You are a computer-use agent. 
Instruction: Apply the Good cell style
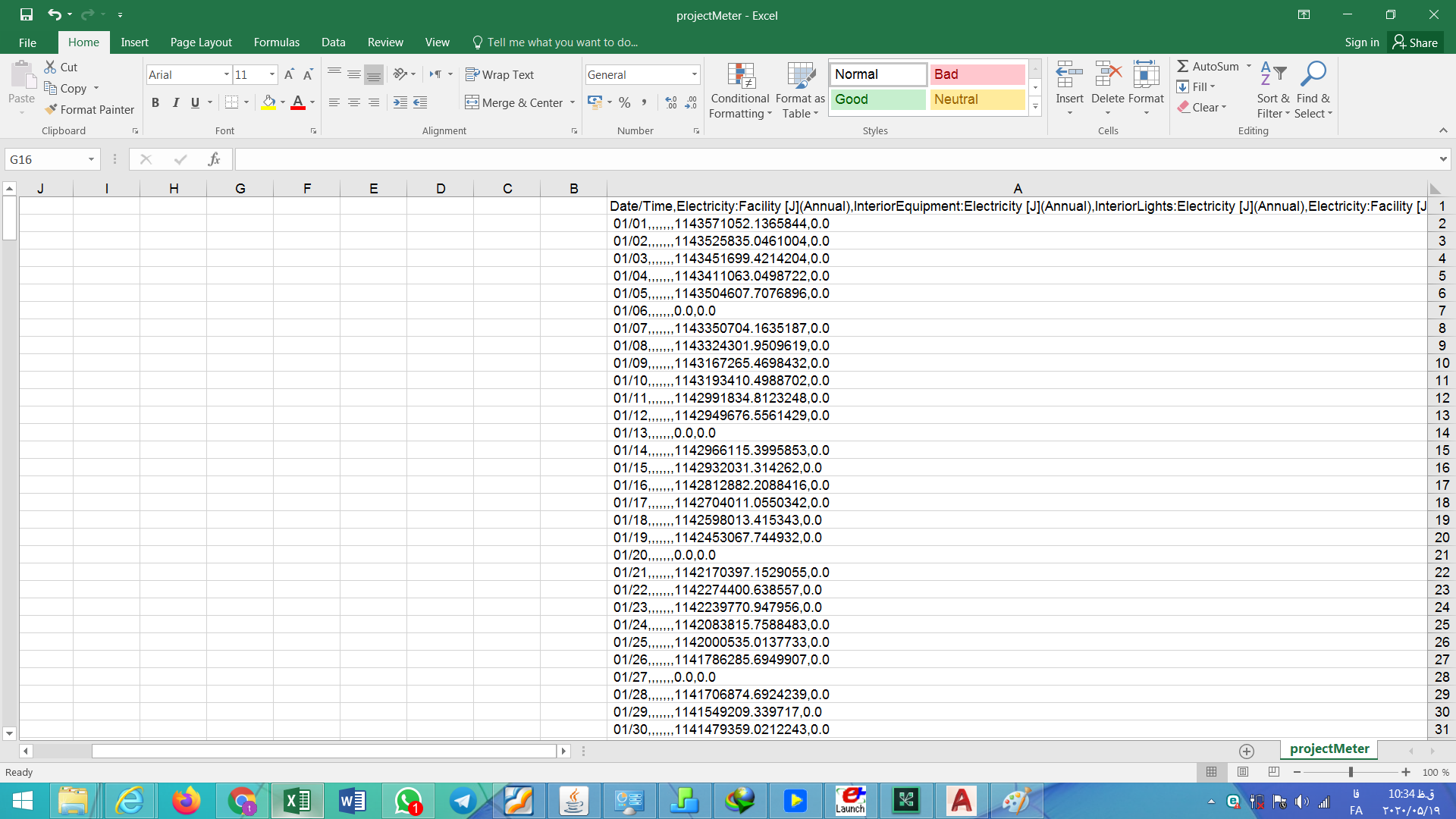(878, 99)
